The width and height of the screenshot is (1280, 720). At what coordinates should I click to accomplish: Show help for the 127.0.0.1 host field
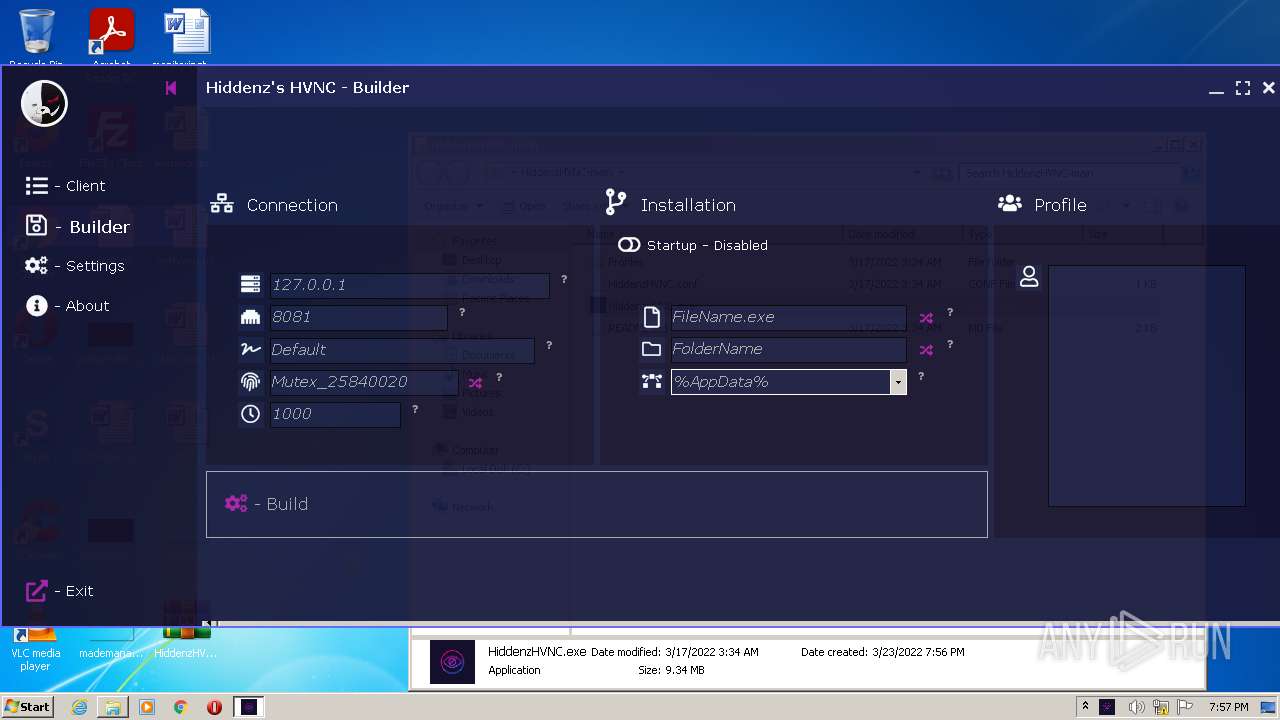click(564, 280)
